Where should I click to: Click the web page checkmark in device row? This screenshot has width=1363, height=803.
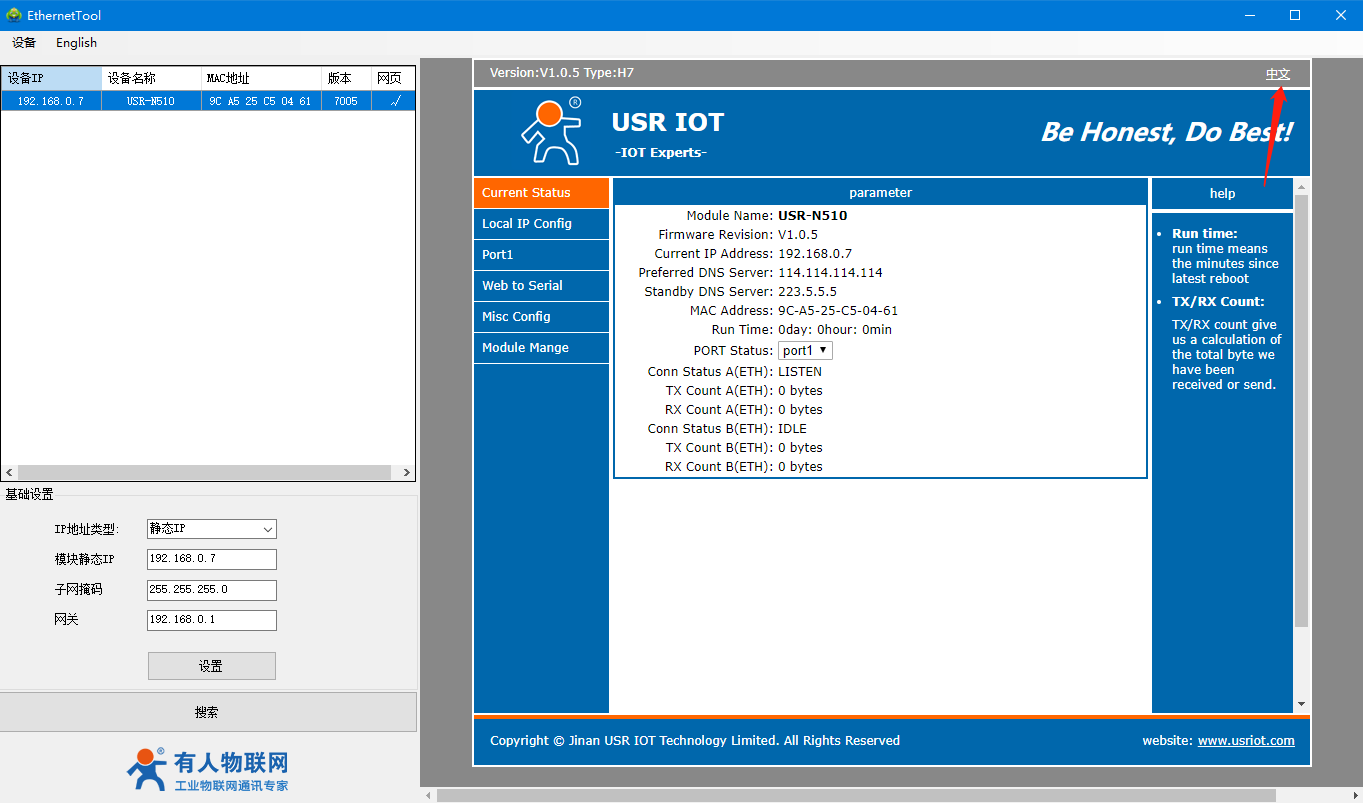395,101
